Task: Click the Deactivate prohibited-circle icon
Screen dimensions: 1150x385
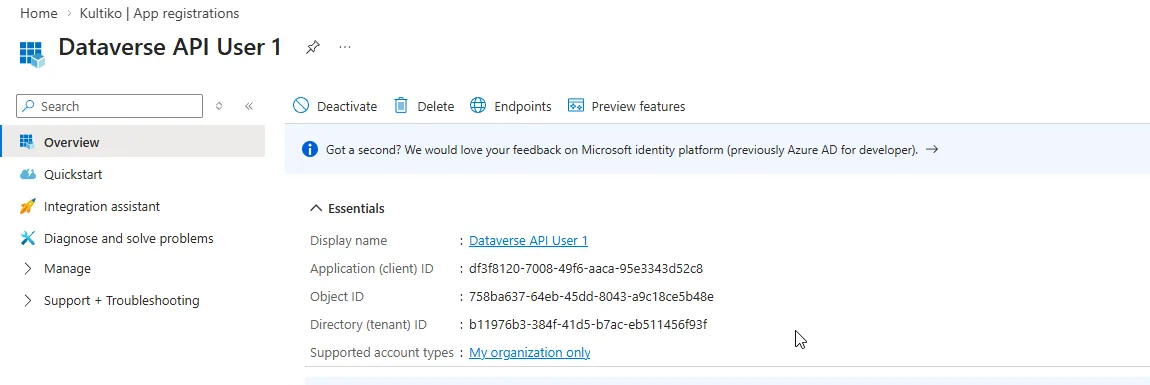Action: point(301,106)
